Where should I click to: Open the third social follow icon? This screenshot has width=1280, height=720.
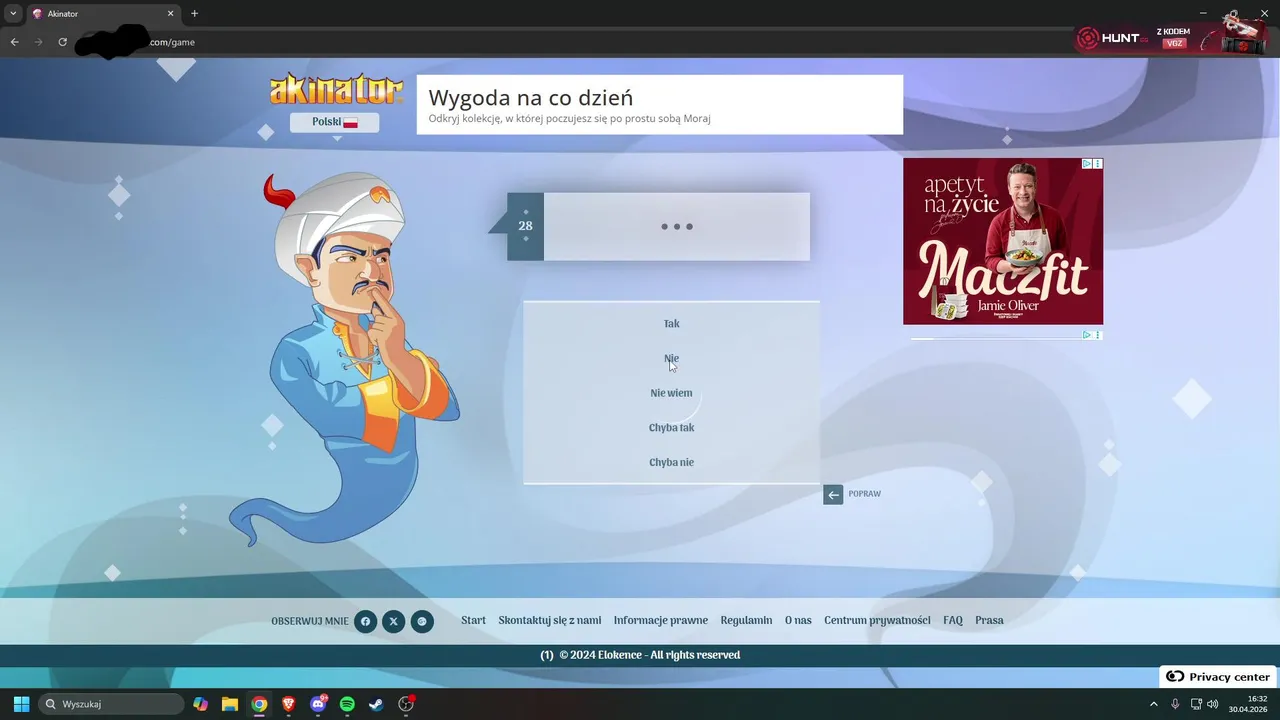pos(422,621)
